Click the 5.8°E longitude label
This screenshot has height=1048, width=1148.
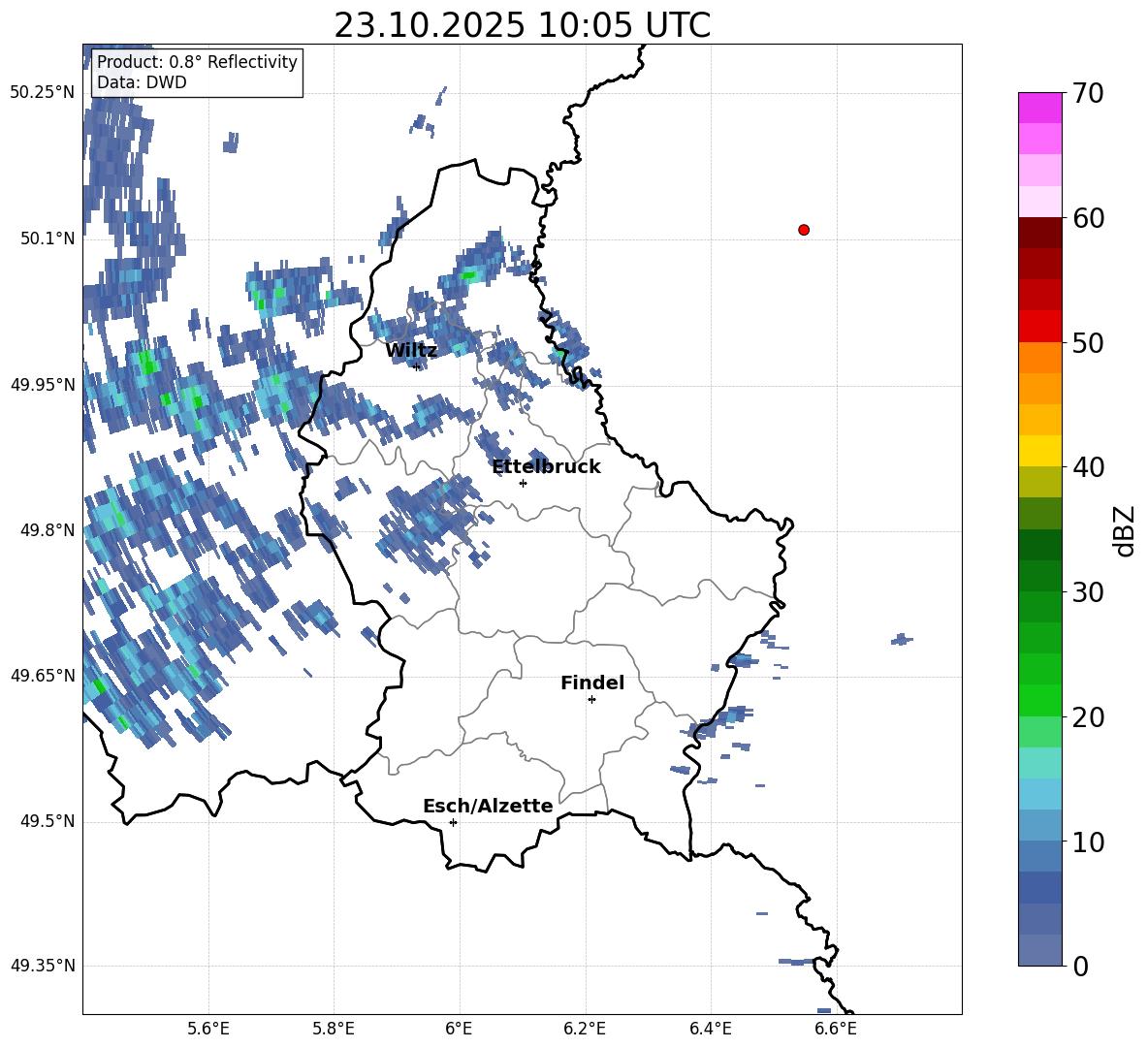pyautogui.click(x=334, y=1029)
